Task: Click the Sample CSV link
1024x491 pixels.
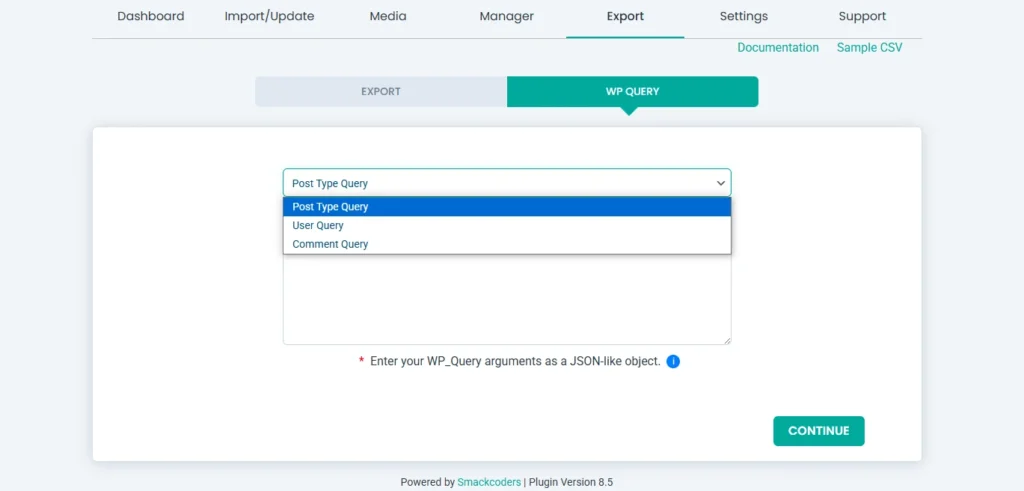Action: click(x=869, y=48)
